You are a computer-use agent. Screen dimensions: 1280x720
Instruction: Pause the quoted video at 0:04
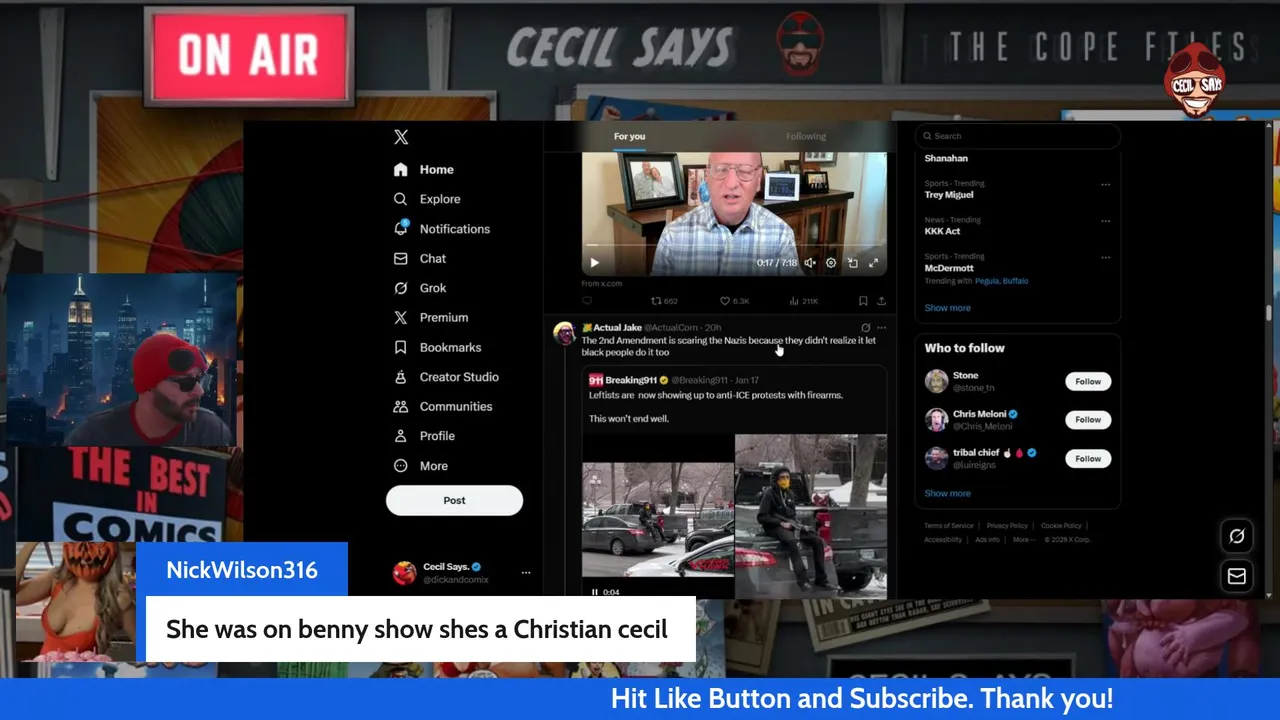(595, 592)
